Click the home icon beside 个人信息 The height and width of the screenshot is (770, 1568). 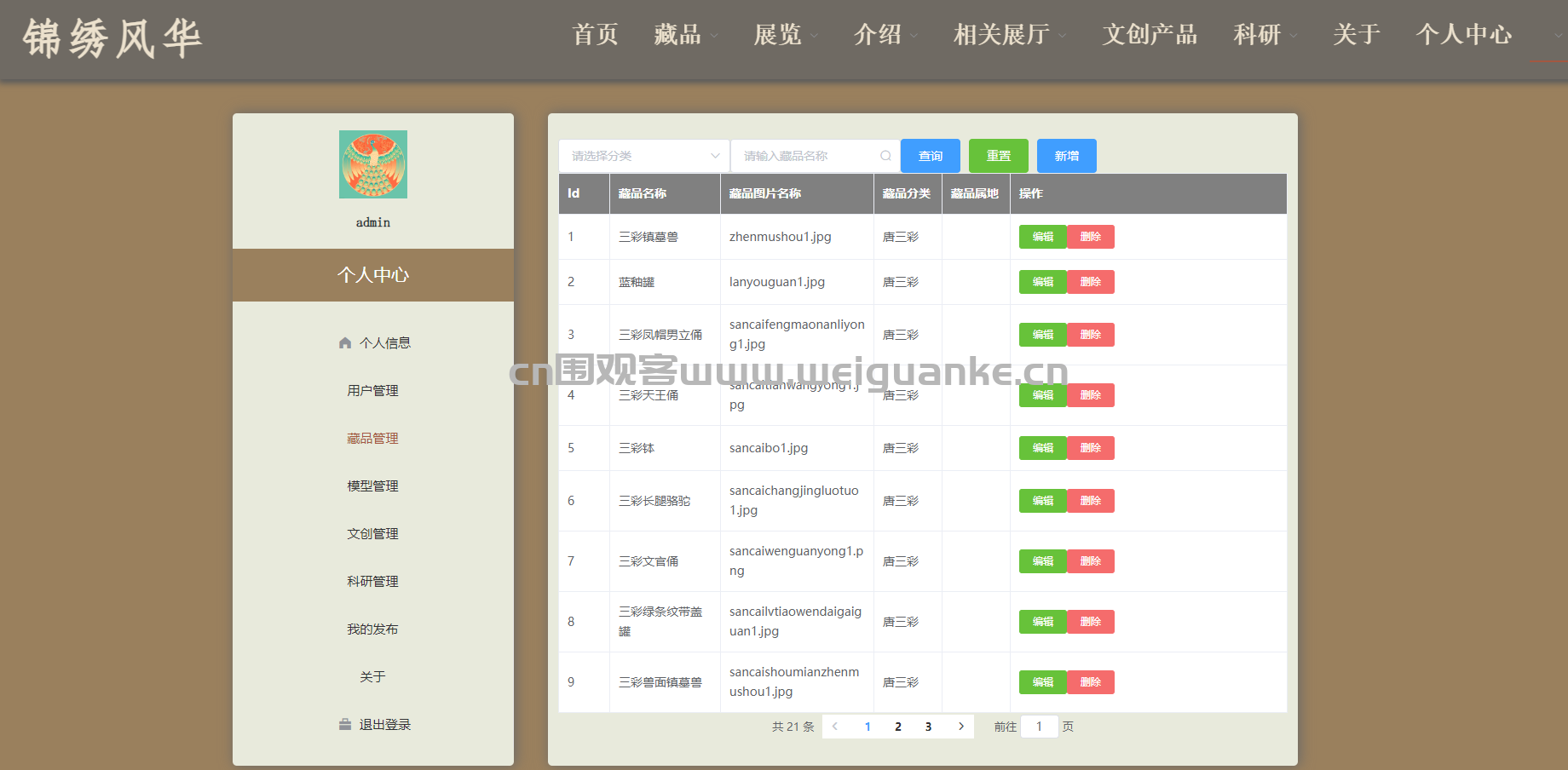point(345,343)
